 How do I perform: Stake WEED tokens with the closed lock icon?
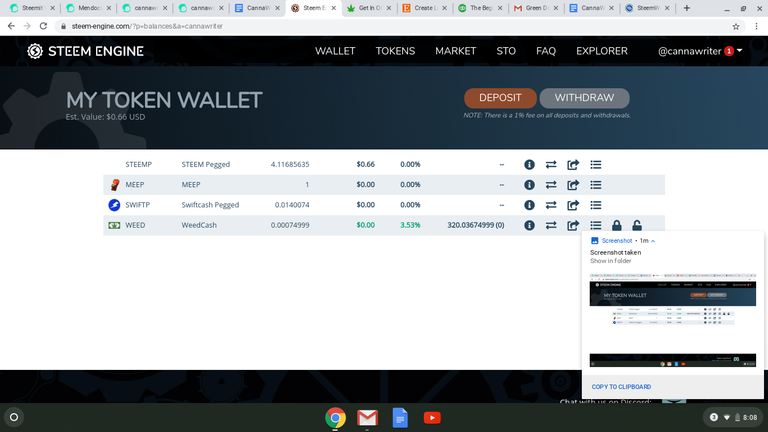click(617, 225)
